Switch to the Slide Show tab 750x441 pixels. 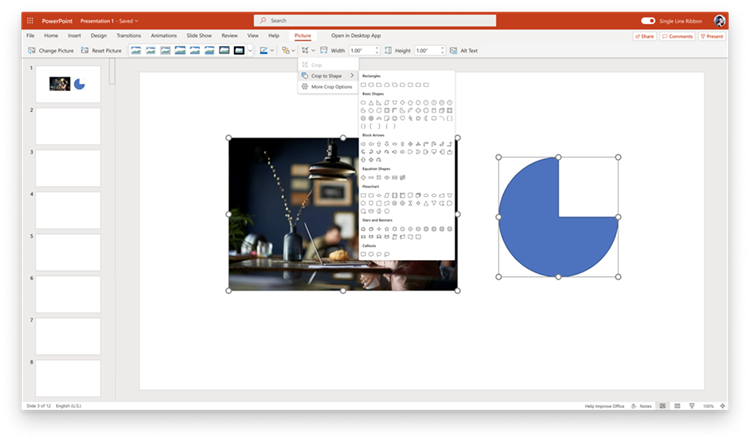[199, 35]
